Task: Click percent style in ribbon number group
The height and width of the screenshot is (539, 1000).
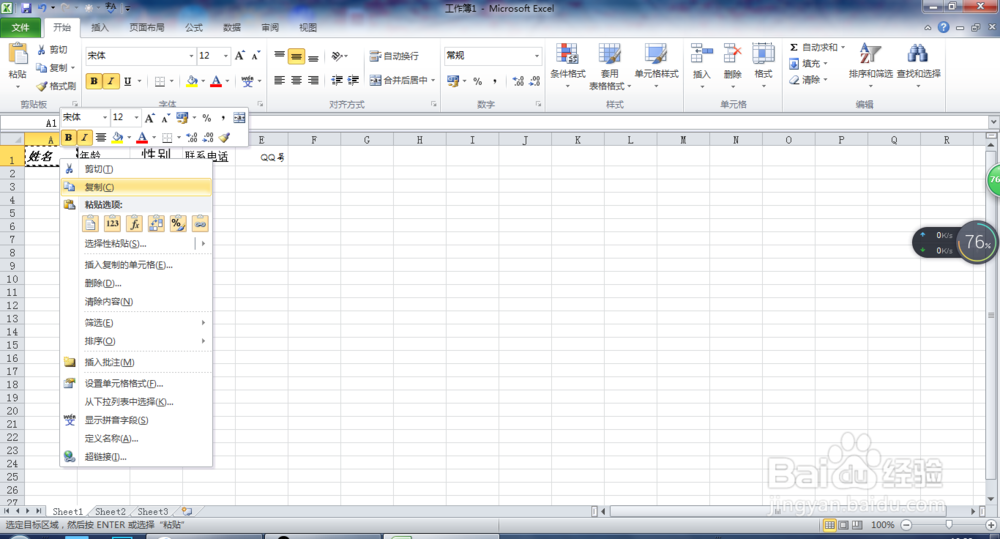Action: pyautogui.click(x=478, y=81)
